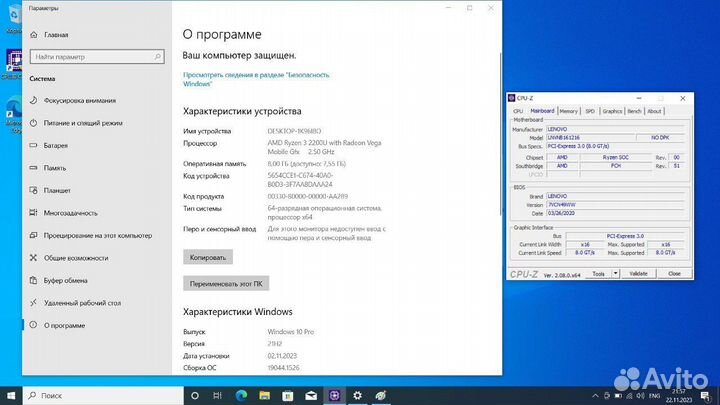720x405 pixels.
Task: Click LENOVO Manufacturer field in CPU-Z
Action: click(615, 129)
